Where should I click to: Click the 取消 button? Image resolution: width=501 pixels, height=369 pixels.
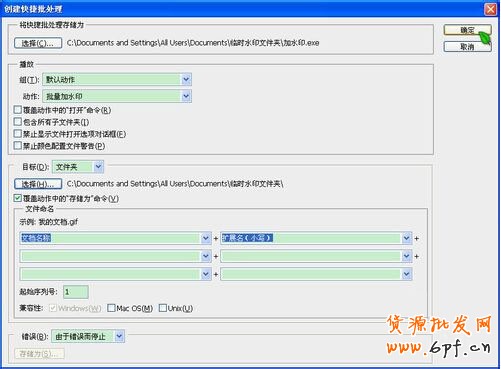click(467, 47)
